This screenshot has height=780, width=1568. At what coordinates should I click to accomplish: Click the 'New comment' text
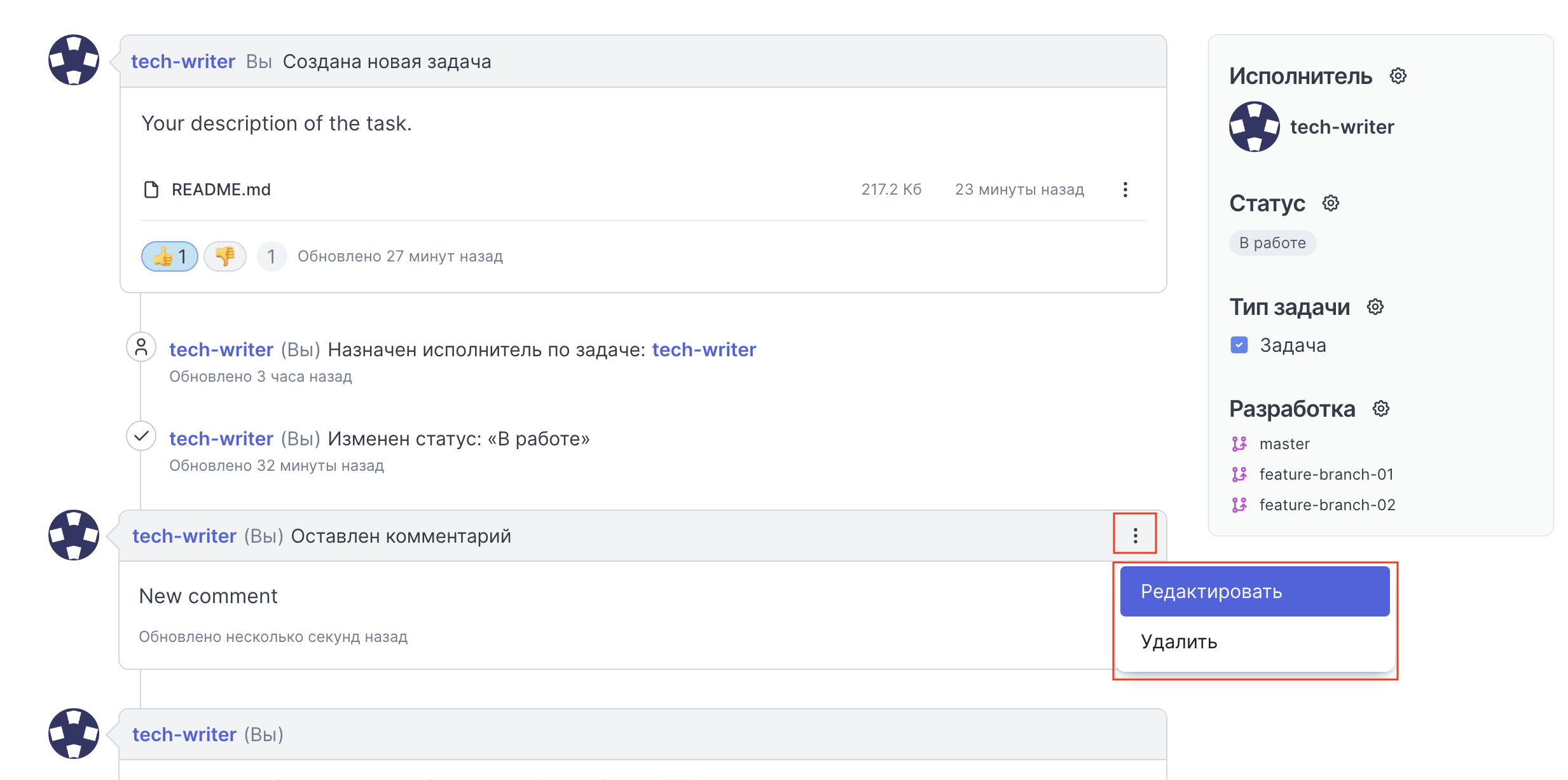209,596
